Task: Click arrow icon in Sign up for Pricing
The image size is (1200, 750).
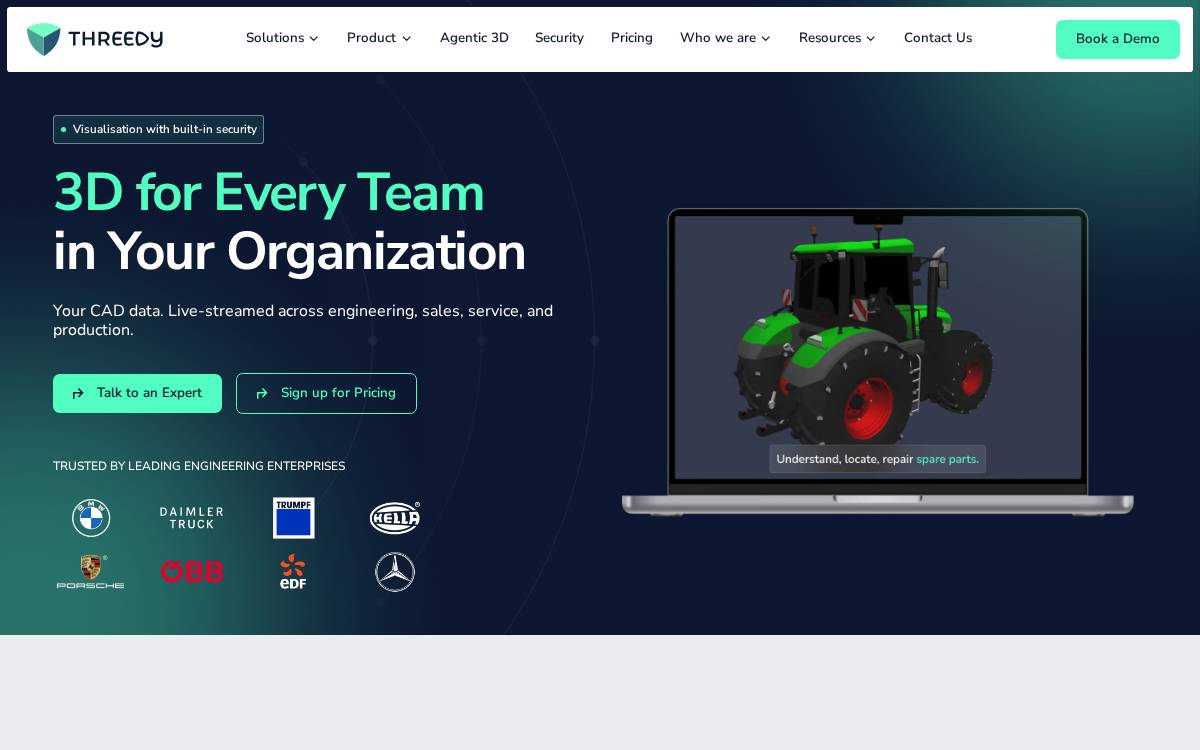Action: [262, 394]
